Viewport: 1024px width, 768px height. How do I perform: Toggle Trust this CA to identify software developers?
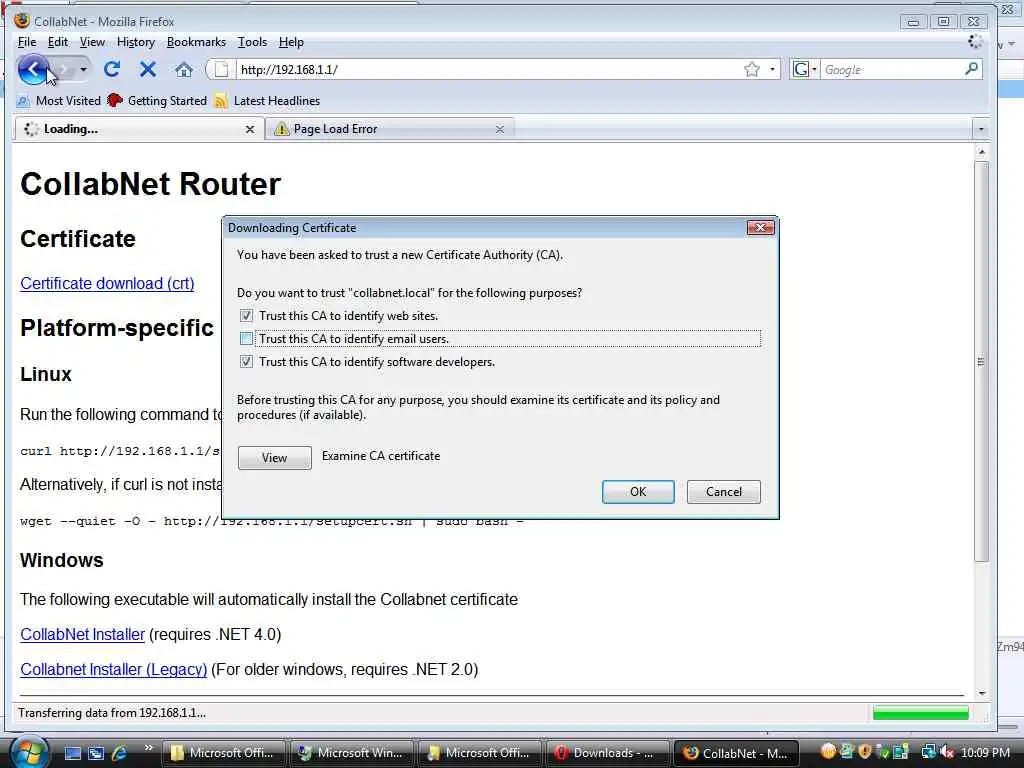246,362
